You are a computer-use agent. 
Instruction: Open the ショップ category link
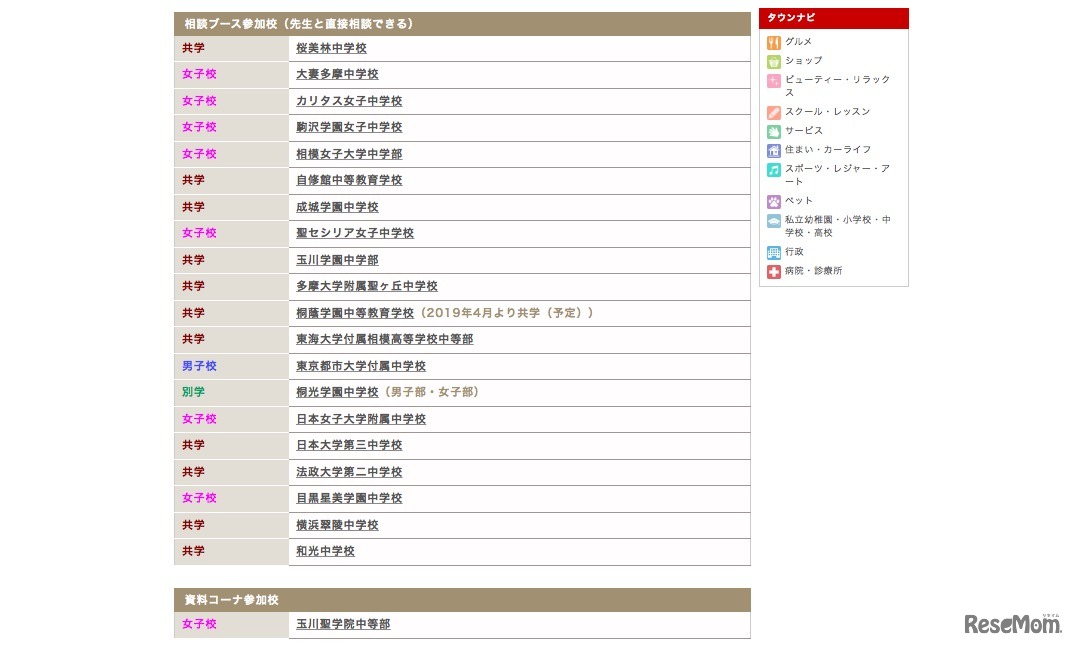pyautogui.click(x=804, y=60)
